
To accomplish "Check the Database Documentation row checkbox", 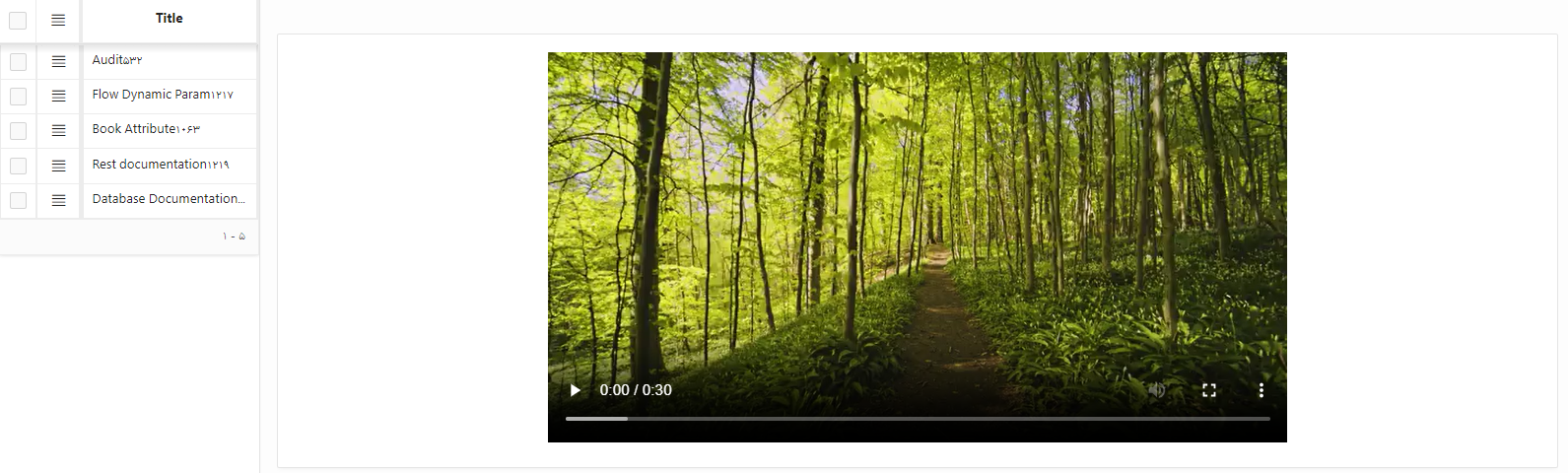I will coord(18,200).
